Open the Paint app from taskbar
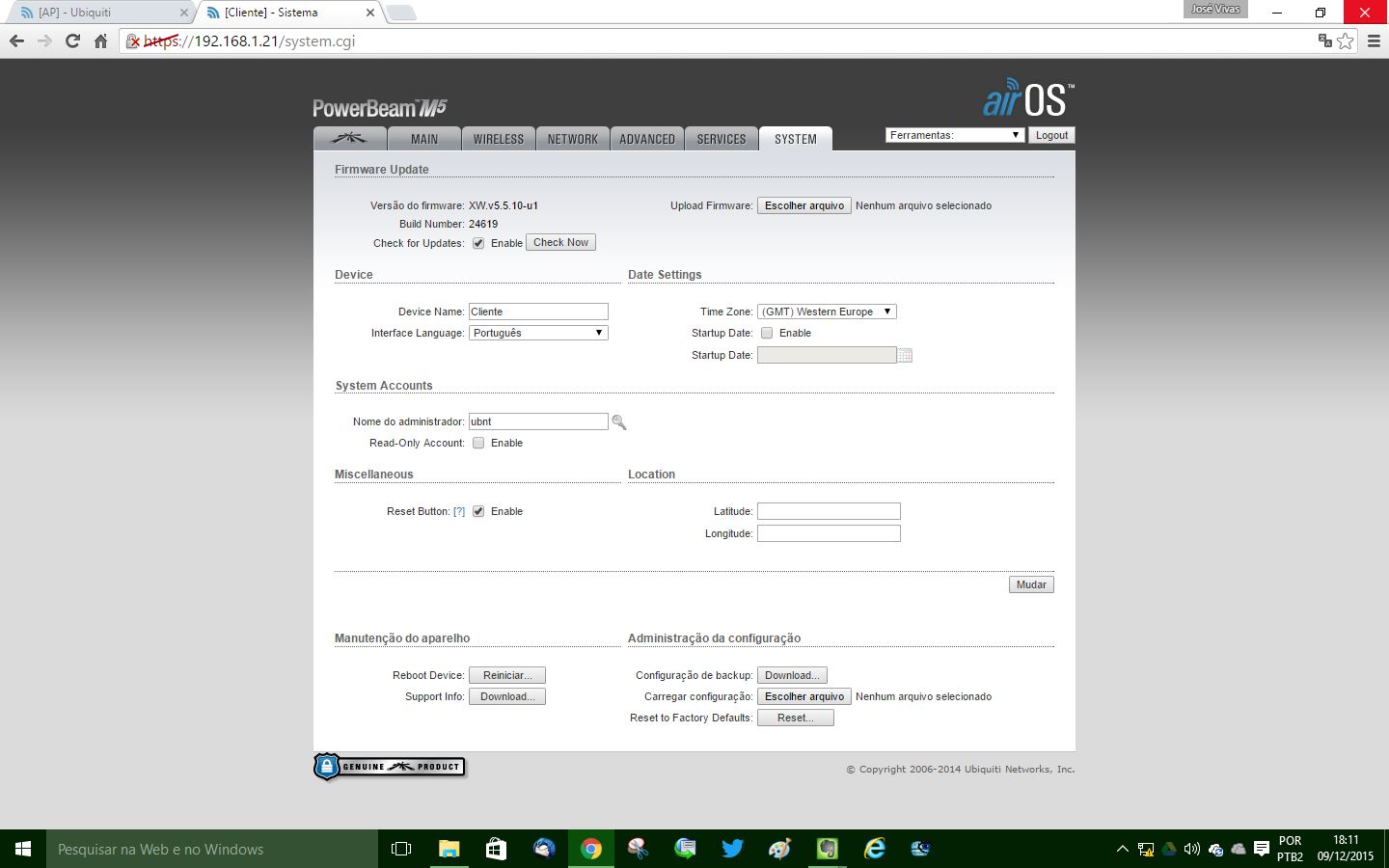This screenshot has height=868, width=1389. (779, 849)
